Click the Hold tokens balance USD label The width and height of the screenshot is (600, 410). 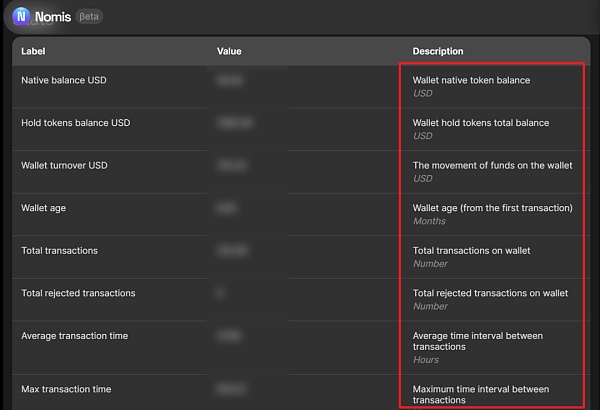(x=76, y=123)
